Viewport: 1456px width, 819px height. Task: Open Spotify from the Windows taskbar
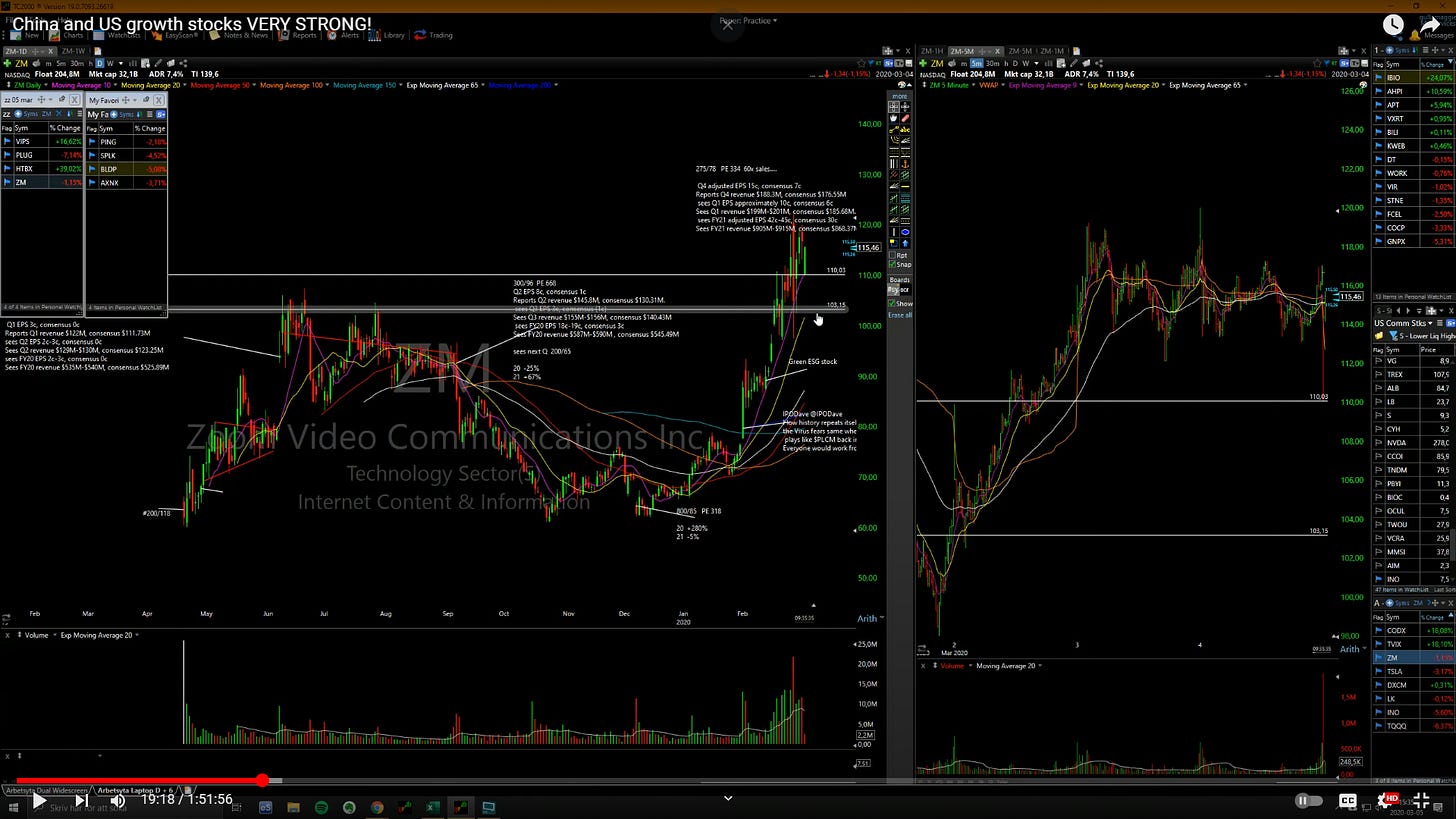click(321, 807)
